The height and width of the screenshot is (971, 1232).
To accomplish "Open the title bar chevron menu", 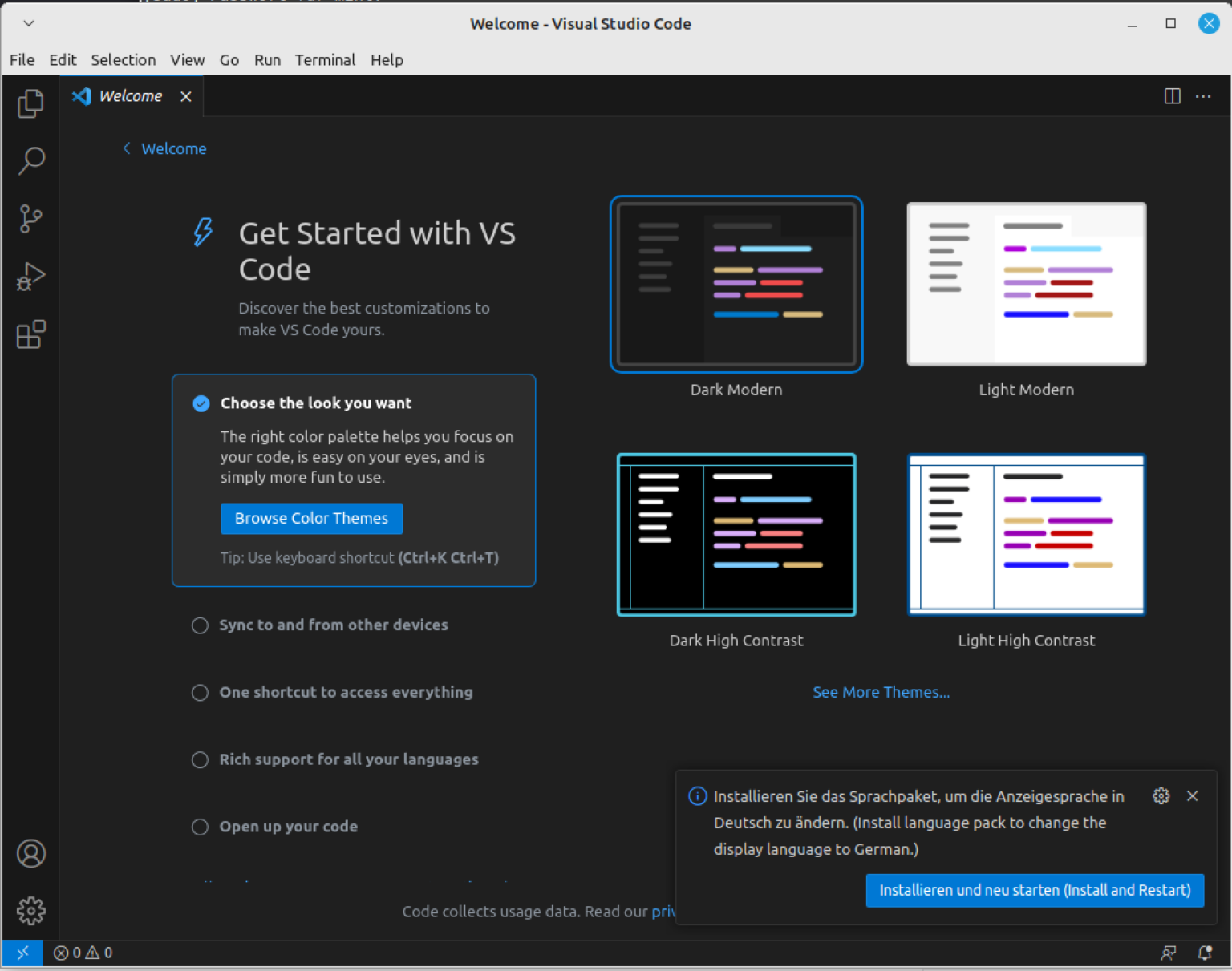I will [x=28, y=23].
